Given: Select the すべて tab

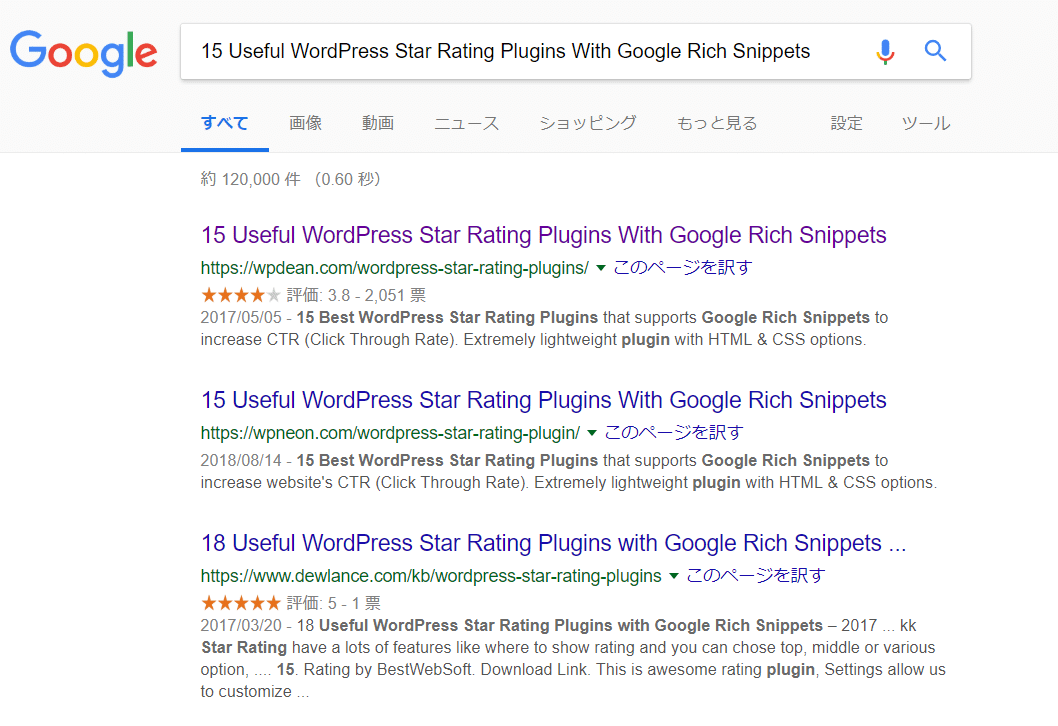Looking at the screenshot, I should pyautogui.click(x=224, y=124).
